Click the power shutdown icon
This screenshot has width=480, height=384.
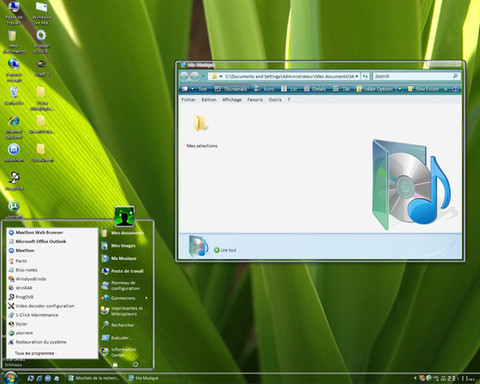[x=135, y=364]
